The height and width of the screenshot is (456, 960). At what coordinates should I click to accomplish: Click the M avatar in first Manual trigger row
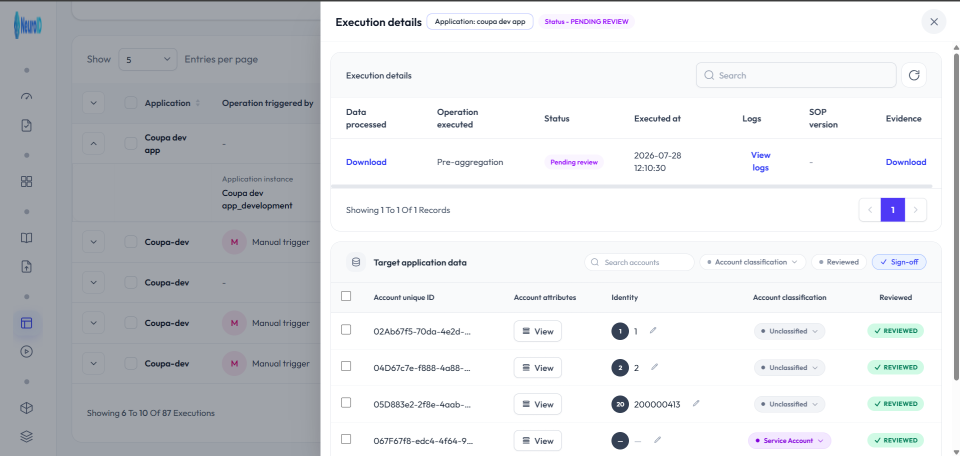234,242
